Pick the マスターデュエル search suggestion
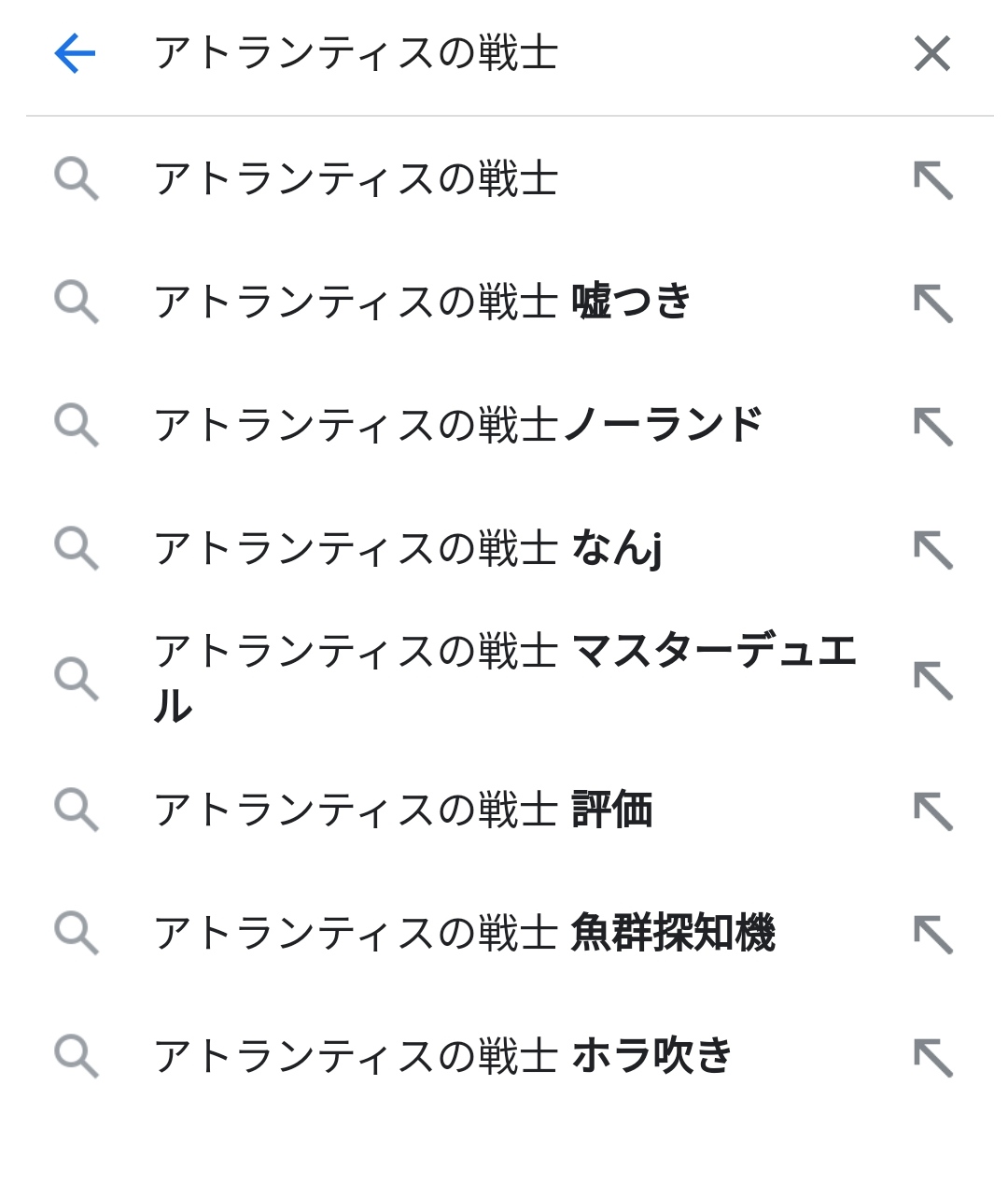1008x1198 pixels. (x=504, y=677)
